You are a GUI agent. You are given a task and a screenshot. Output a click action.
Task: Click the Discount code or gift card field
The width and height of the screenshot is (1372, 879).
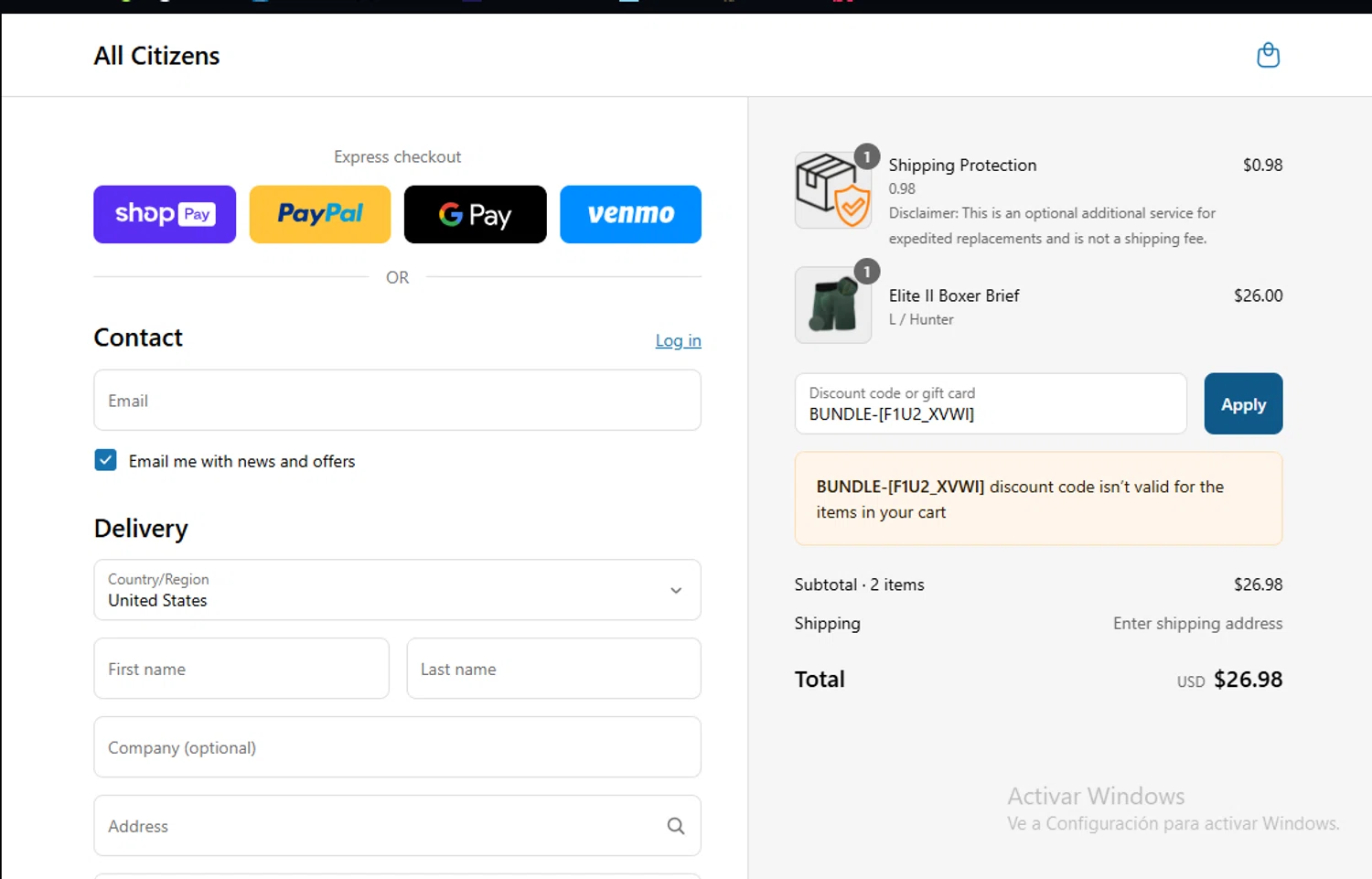pos(991,403)
